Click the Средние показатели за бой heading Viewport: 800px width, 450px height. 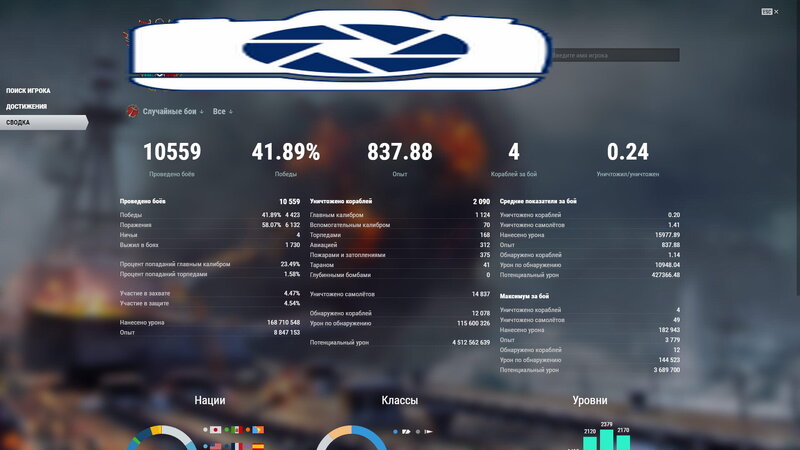pos(538,201)
